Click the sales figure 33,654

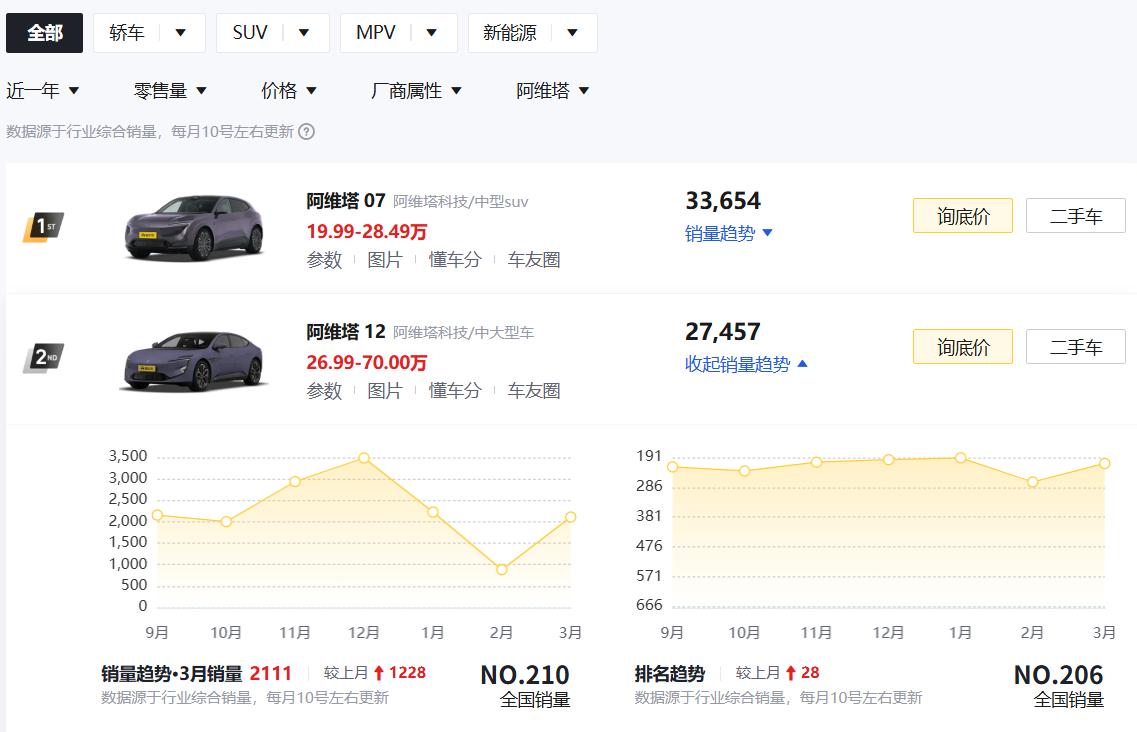pos(723,200)
